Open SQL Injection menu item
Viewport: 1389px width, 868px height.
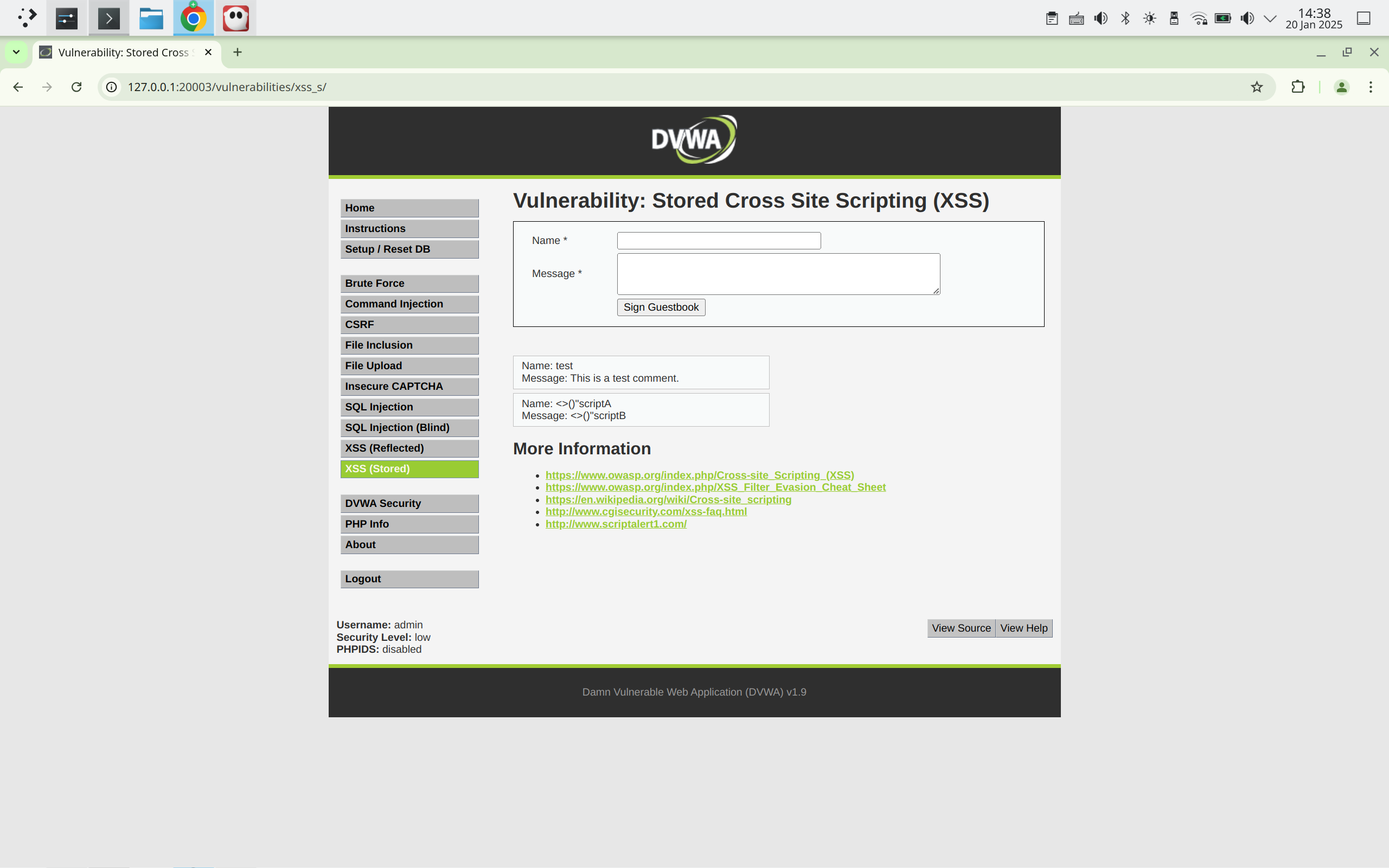coord(409,407)
